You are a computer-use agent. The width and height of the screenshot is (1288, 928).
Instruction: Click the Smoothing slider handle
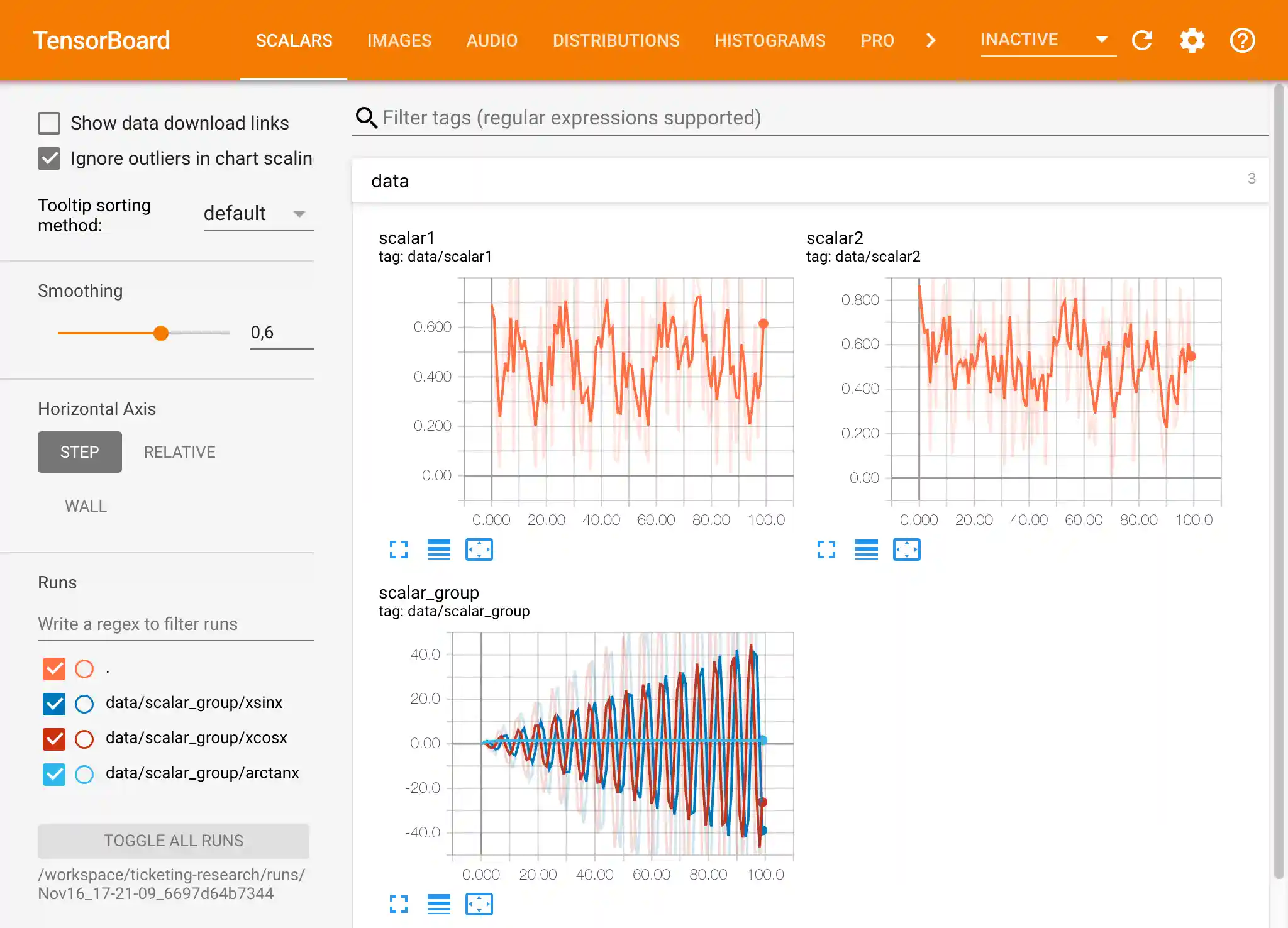[x=161, y=333]
